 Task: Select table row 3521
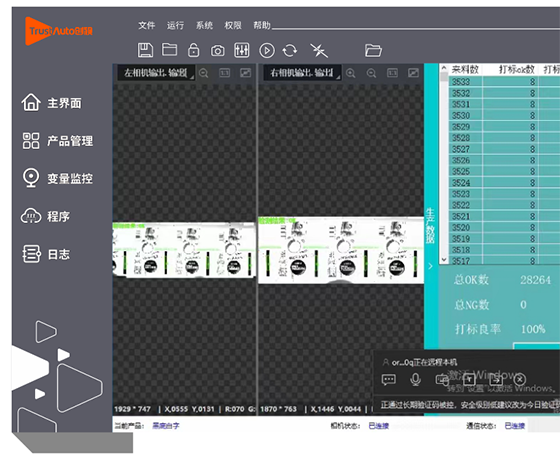click(x=504, y=216)
